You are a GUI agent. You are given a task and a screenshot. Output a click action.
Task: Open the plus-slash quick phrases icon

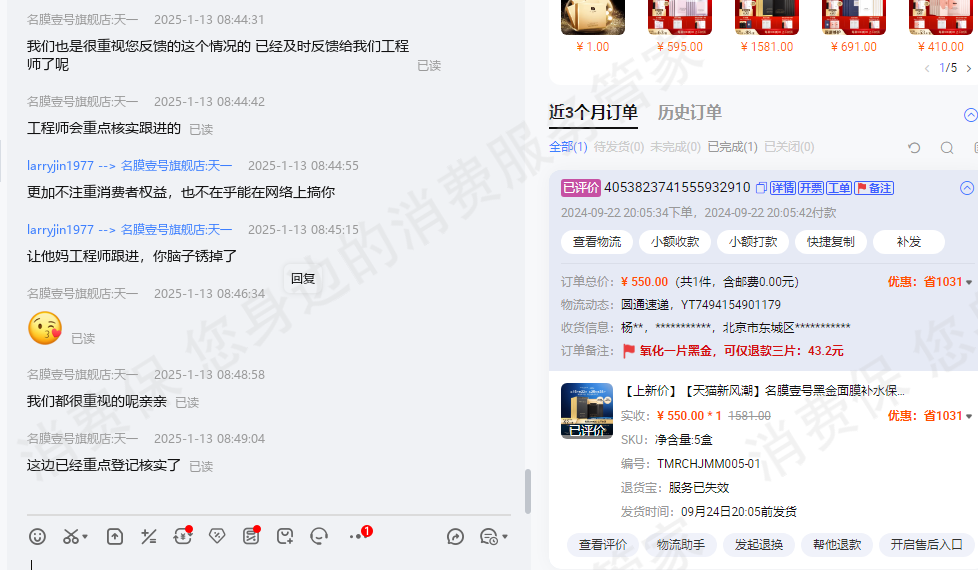(148, 536)
